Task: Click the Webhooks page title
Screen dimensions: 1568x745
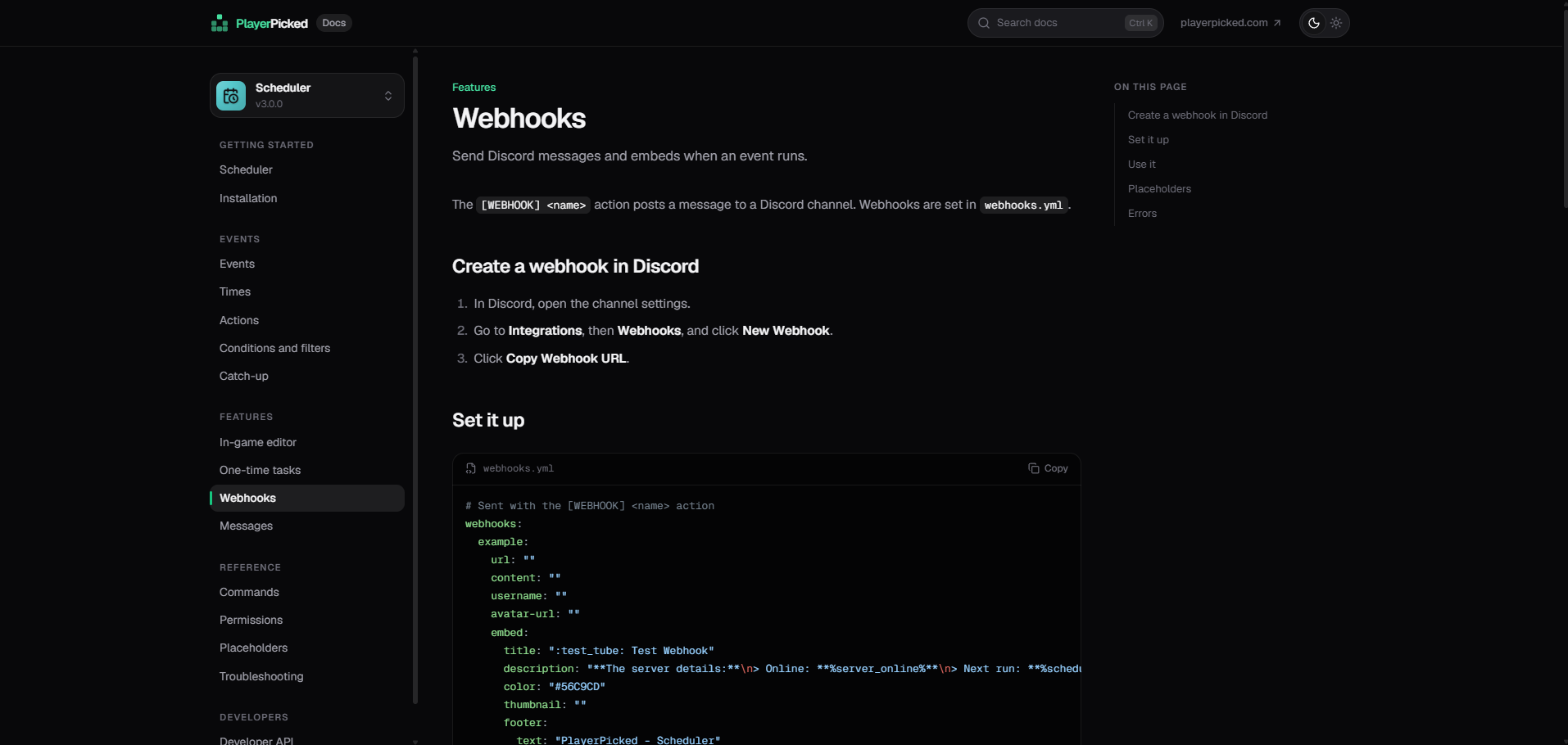Action: [x=519, y=119]
